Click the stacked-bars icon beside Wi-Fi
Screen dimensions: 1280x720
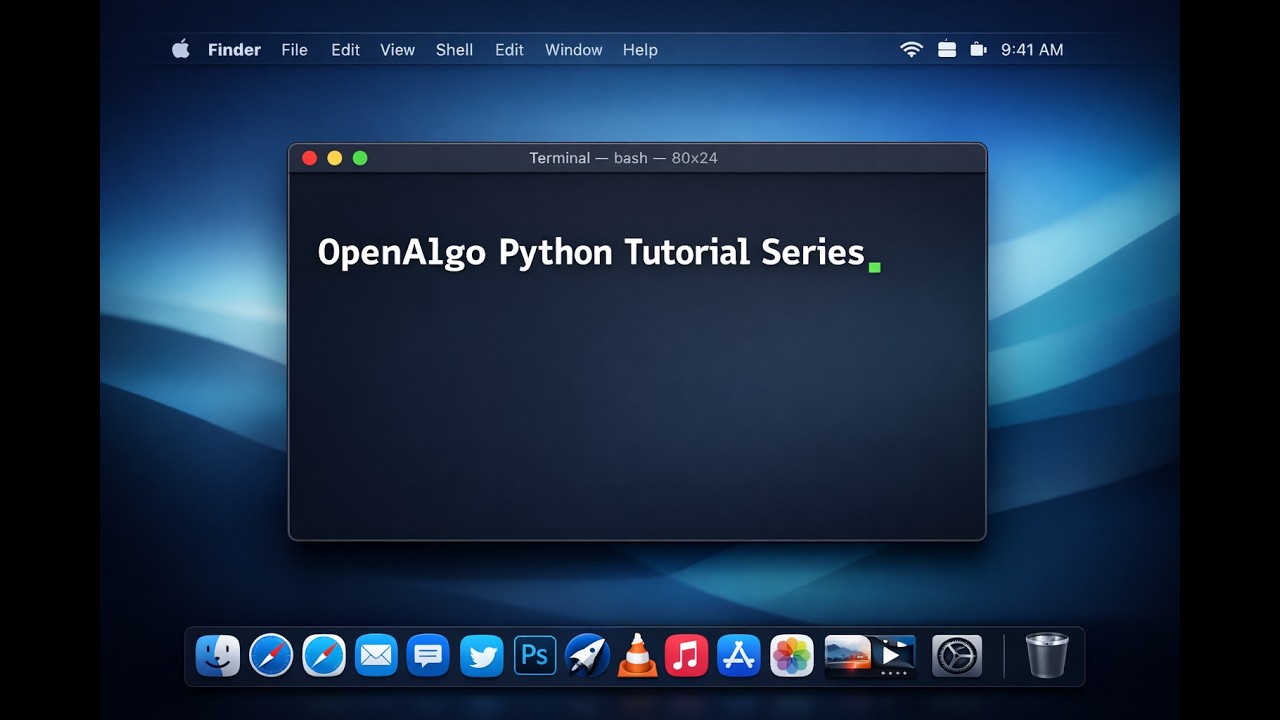click(947, 49)
